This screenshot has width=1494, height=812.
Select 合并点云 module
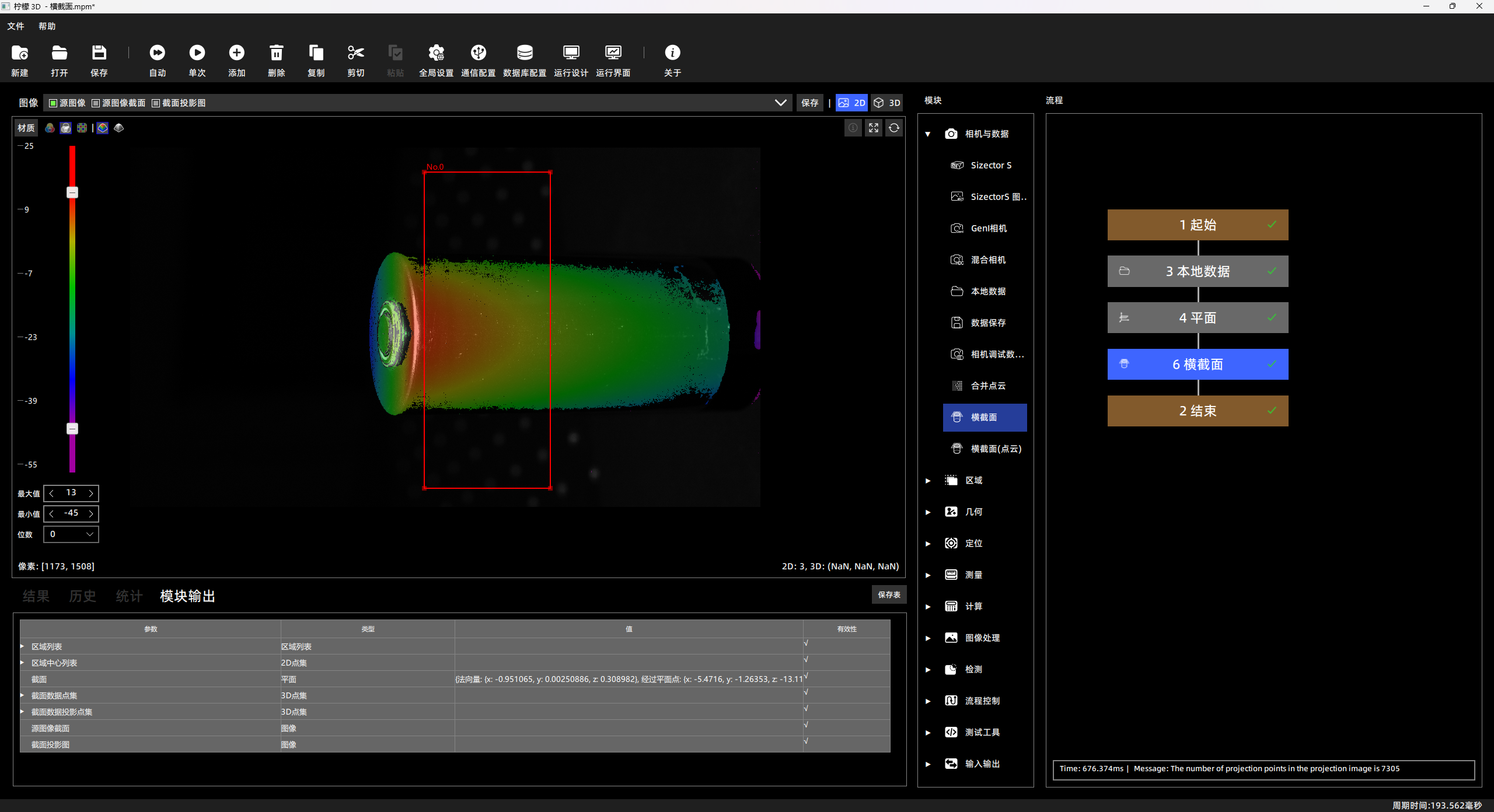985,386
